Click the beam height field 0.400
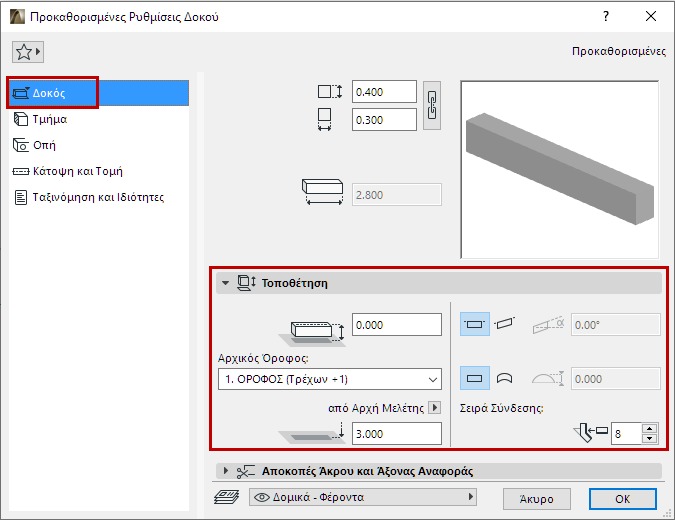This screenshot has height=520, width=675. (384, 92)
